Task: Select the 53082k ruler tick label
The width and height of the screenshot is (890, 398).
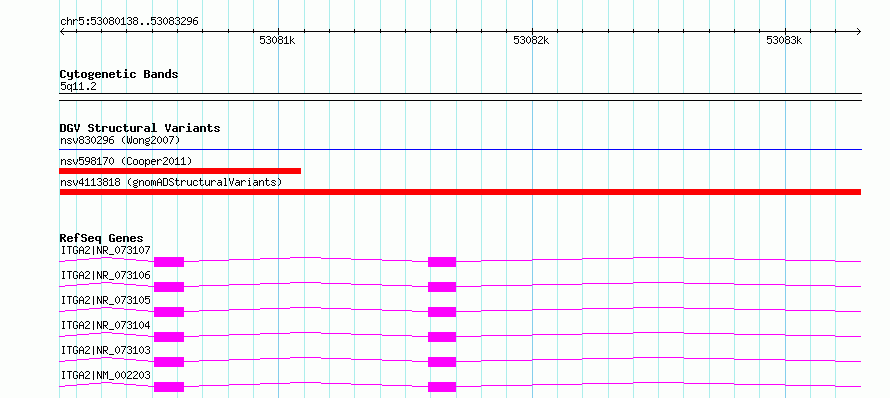Action: click(x=531, y=40)
